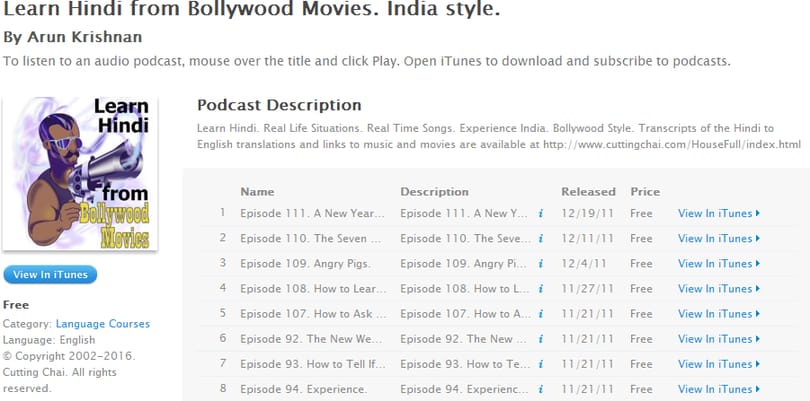Open info icon for Episode 111 row
This screenshot has height=401, width=810.
(x=540, y=213)
